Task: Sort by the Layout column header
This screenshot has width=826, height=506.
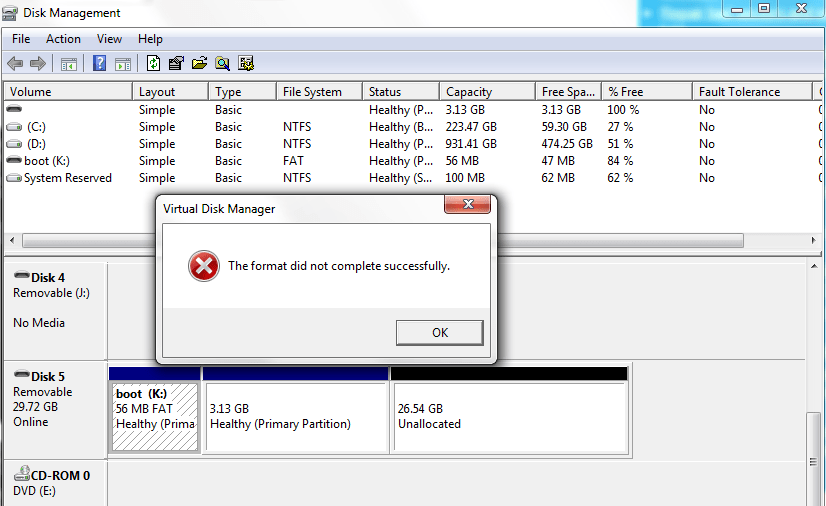Action: [170, 92]
